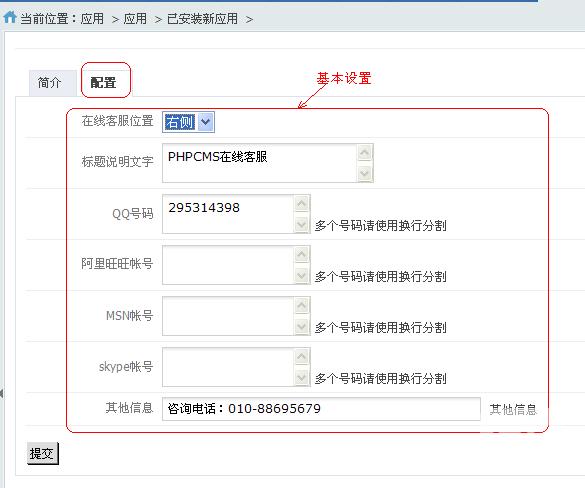Focus the QQ号码 text field
Screen dimensions: 585x488
[x=228, y=214]
